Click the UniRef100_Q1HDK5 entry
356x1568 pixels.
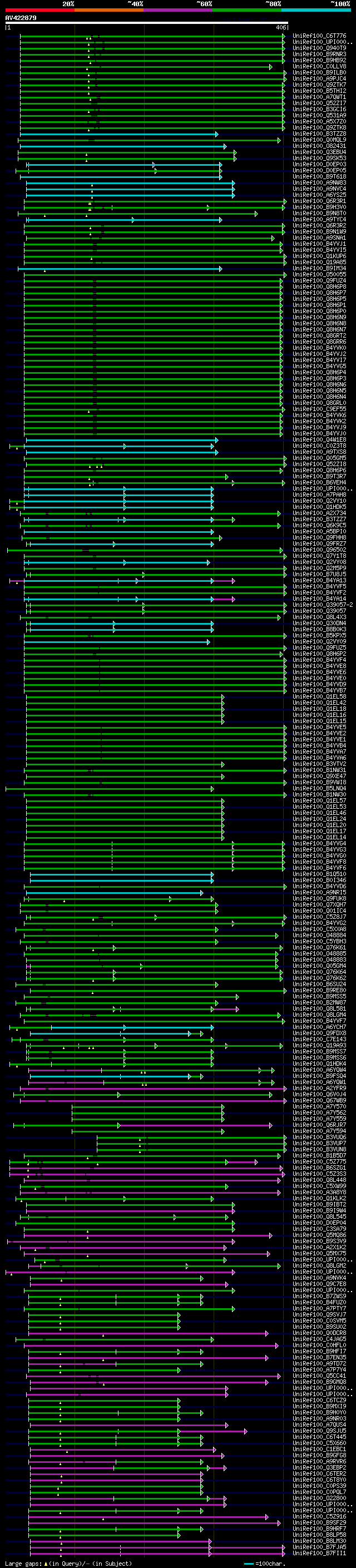[319, 507]
